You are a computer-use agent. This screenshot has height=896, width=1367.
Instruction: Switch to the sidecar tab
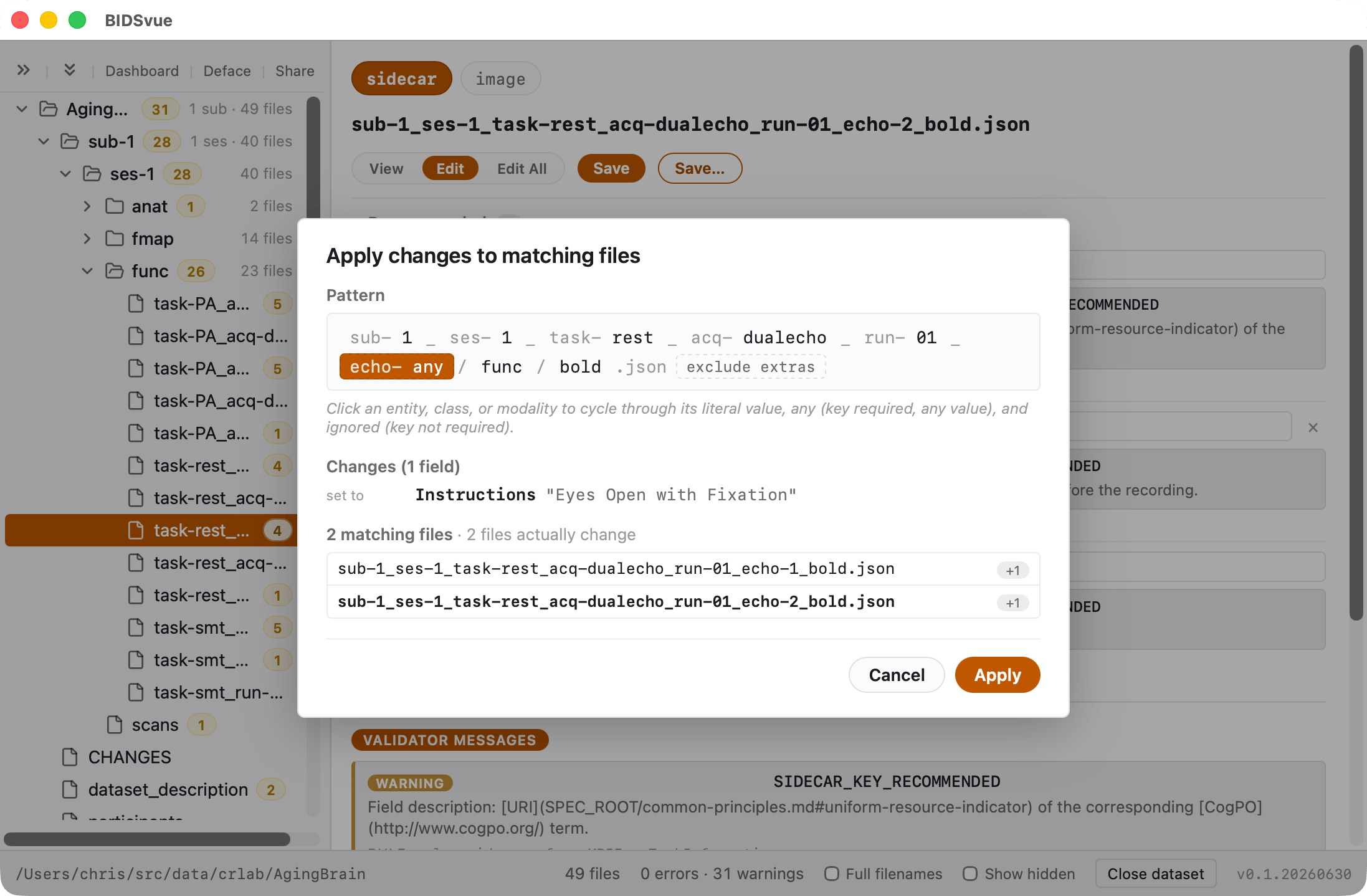[x=402, y=79]
